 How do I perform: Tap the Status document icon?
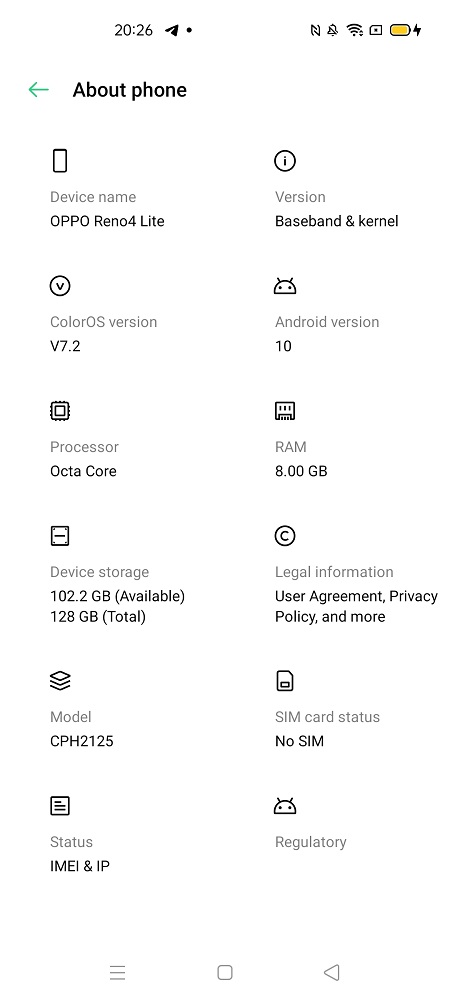60,806
